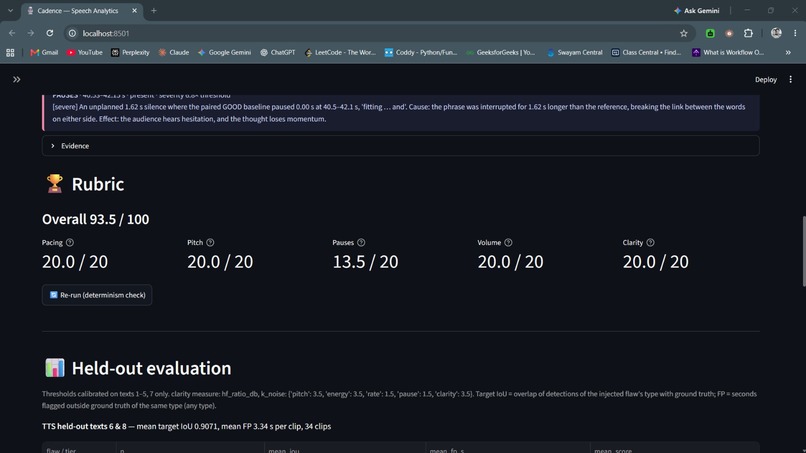Viewport: 806px width, 453px height.
Task: Expand the sidebar with the double-chevron icon
Action: pos(16,79)
